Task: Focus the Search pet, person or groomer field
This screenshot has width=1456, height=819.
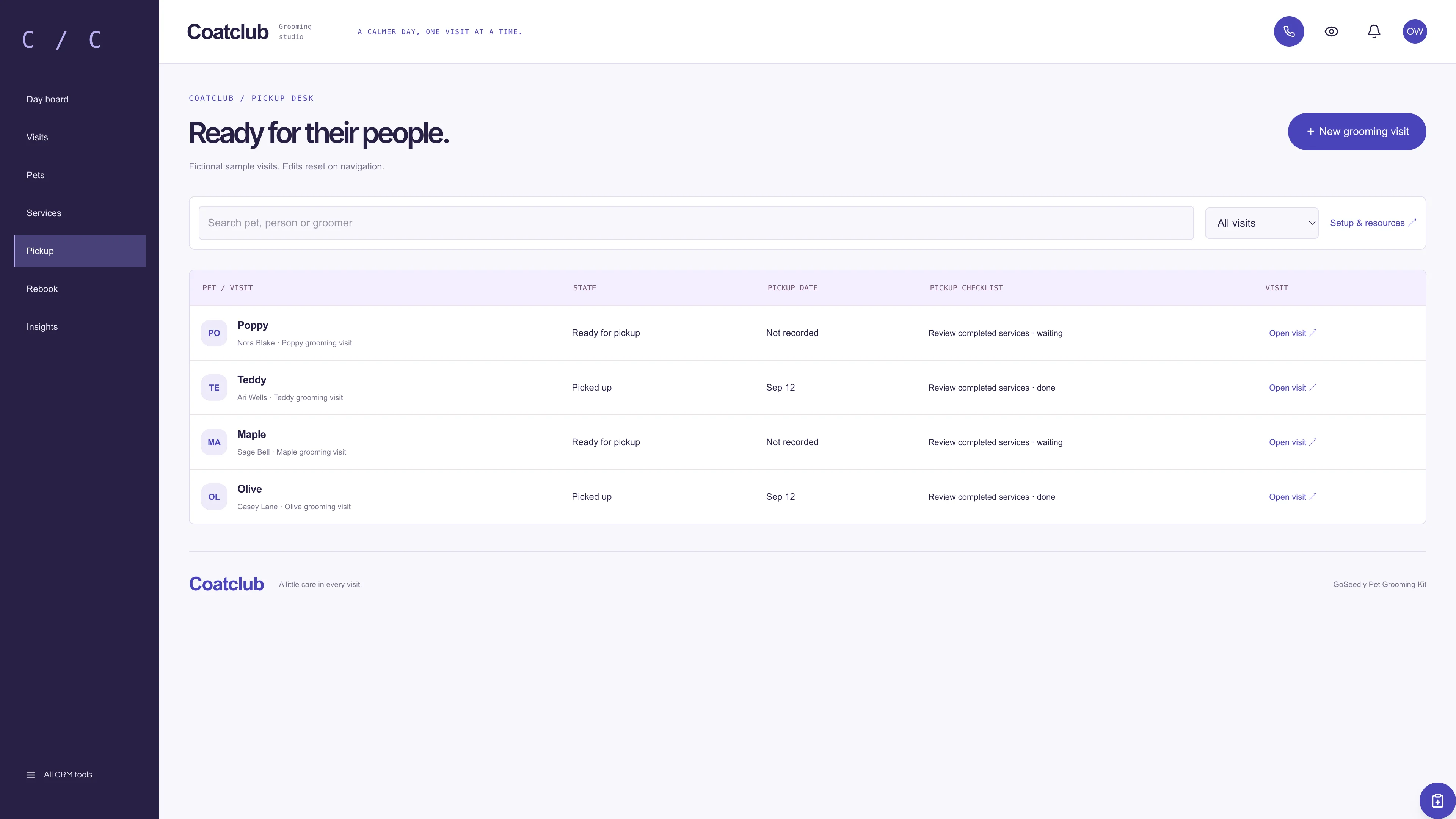Action: pyautogui.click(x=696, y=223)
